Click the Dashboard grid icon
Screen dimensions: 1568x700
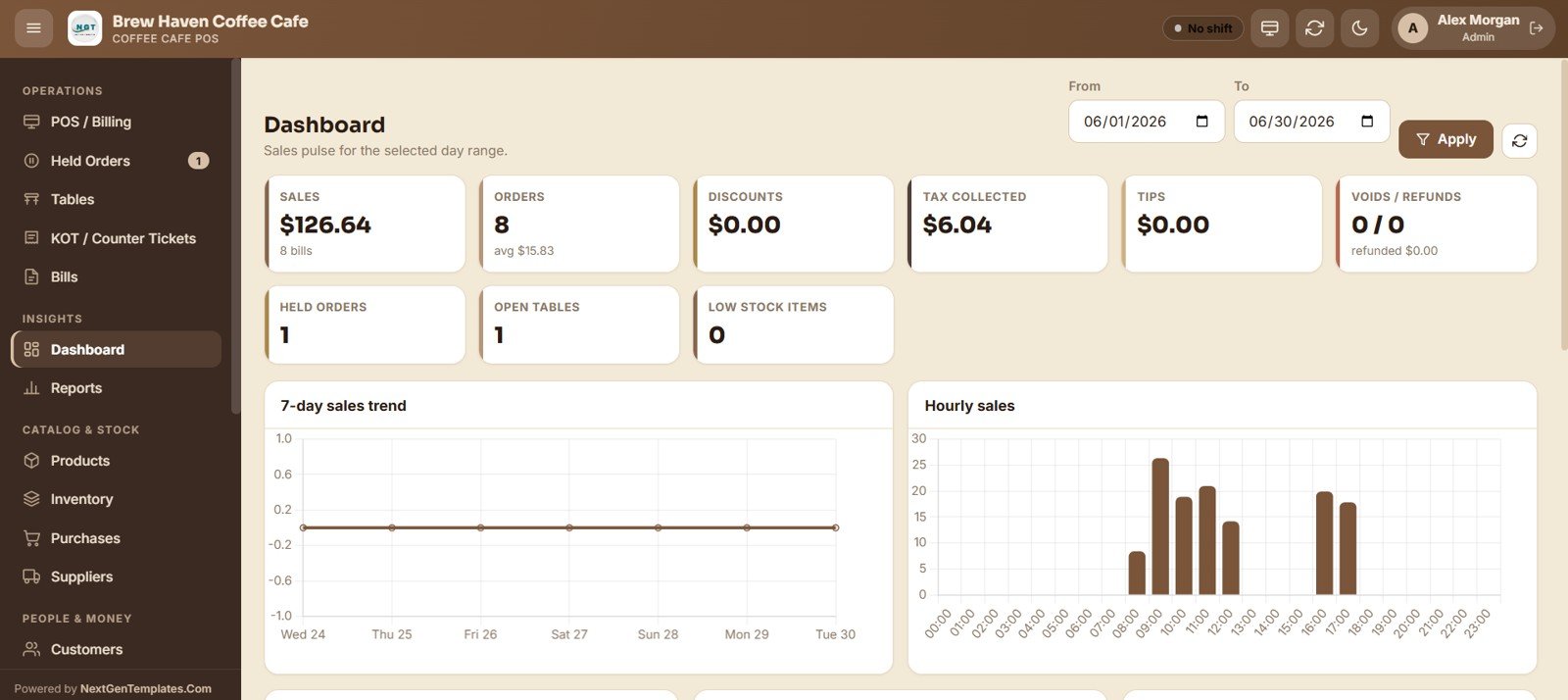tap(31, 349)
